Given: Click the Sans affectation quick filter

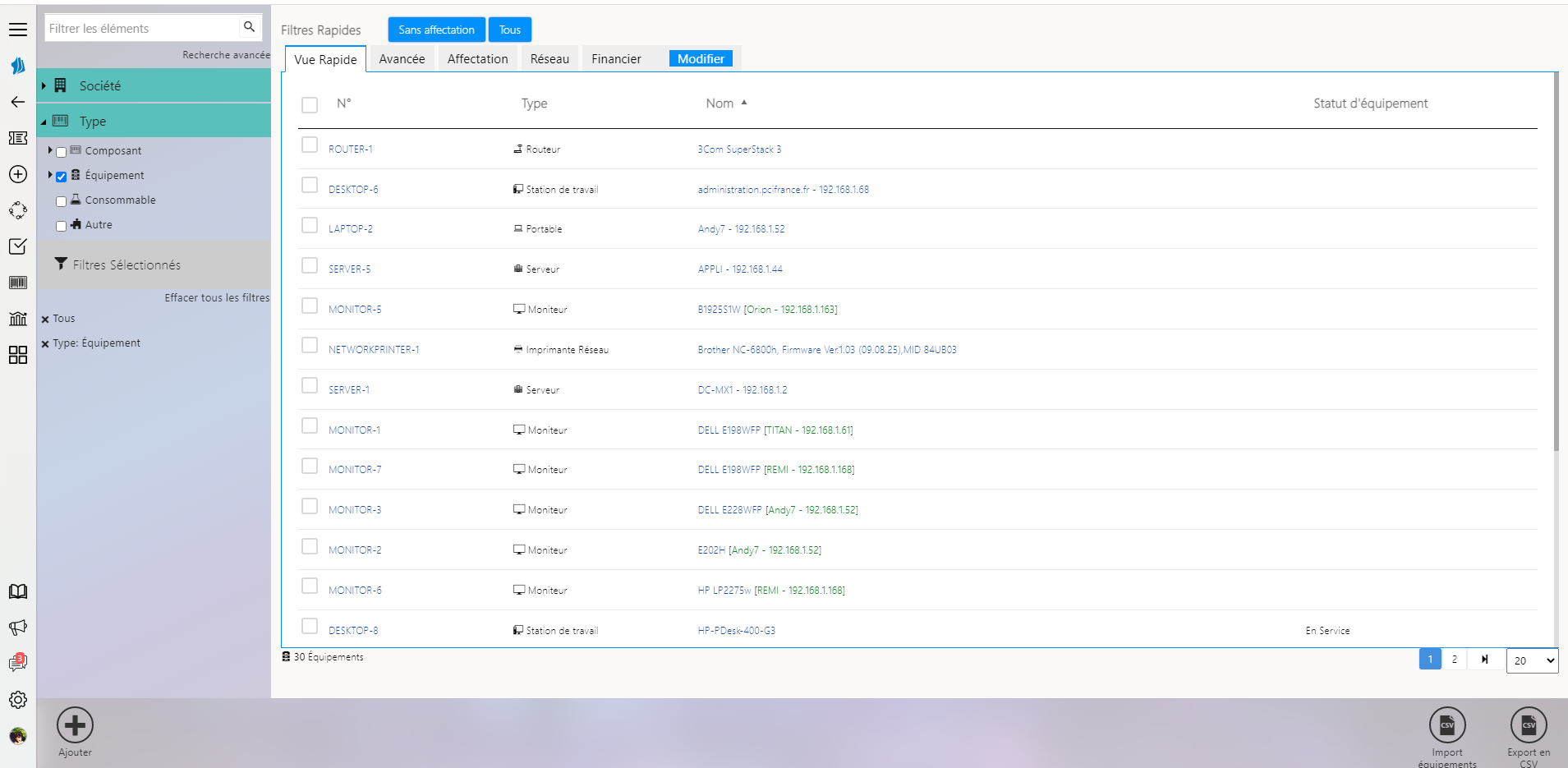Looking at the screenshot, I should pos(436,30).
